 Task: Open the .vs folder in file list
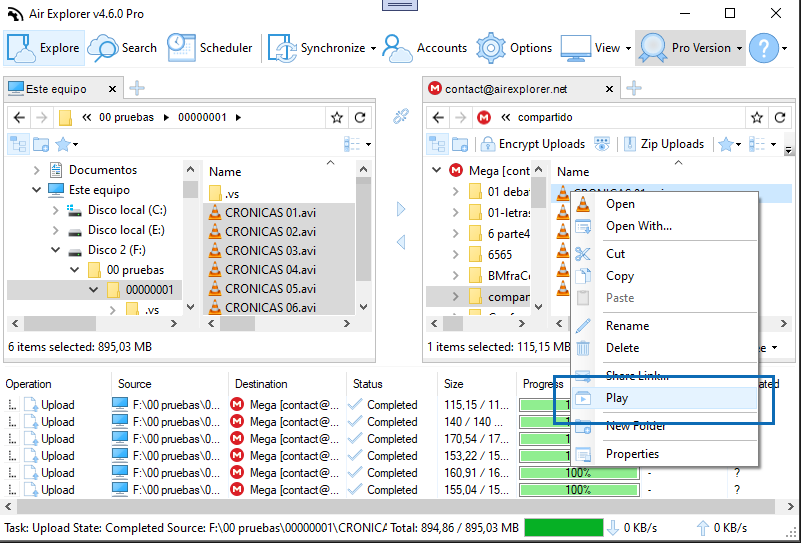[224, 194]
